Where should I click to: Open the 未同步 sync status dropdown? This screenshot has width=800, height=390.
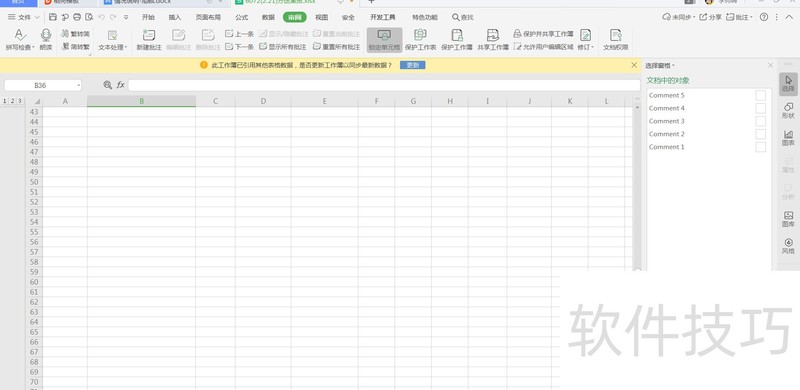679,17
